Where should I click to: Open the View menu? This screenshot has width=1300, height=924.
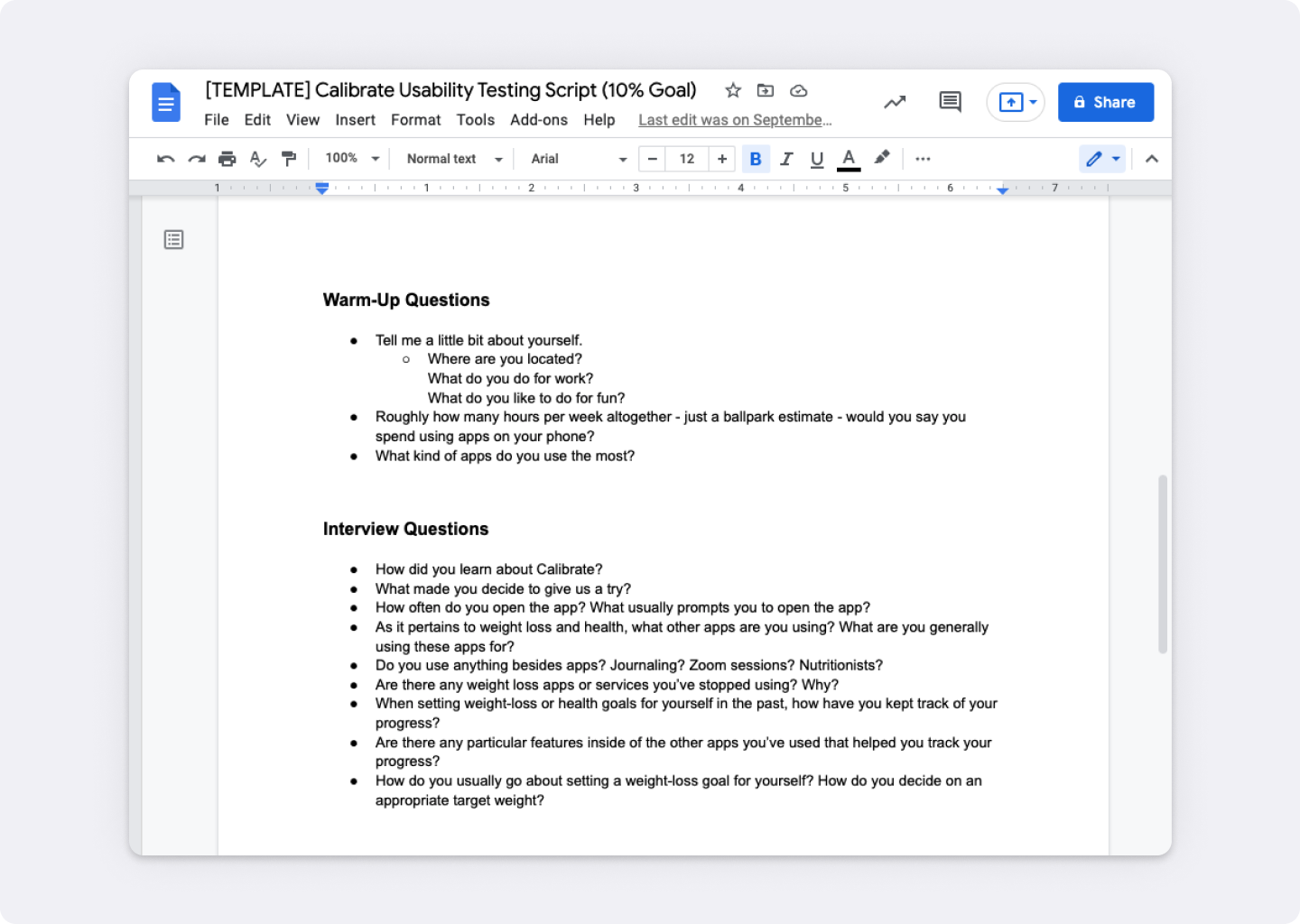pos(303,120)
